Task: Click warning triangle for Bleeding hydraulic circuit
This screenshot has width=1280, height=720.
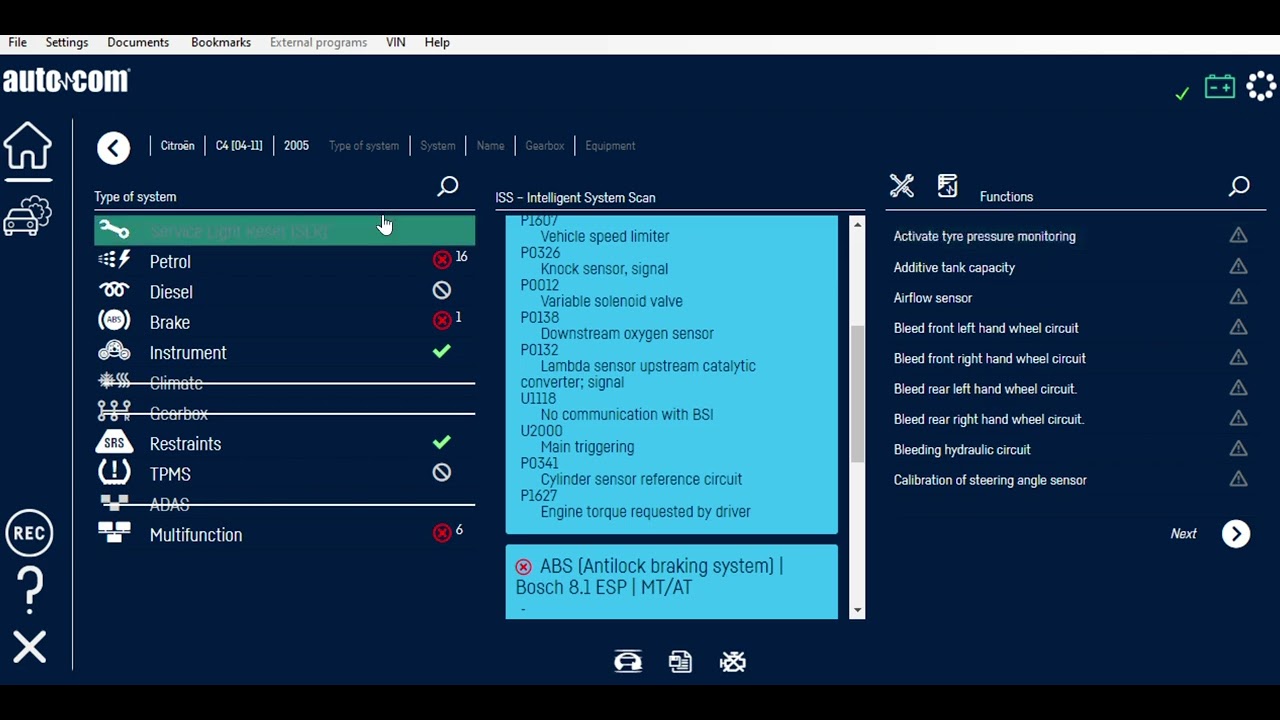Action: [x=1238, y=448]
